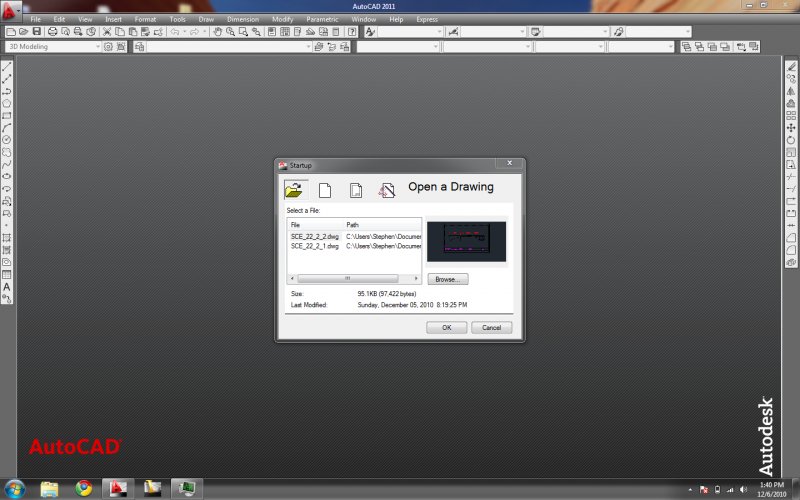This screenshot has height=500, width=800.
Task: Click the Dimension Style icon
Action: [x=453, y=32]
